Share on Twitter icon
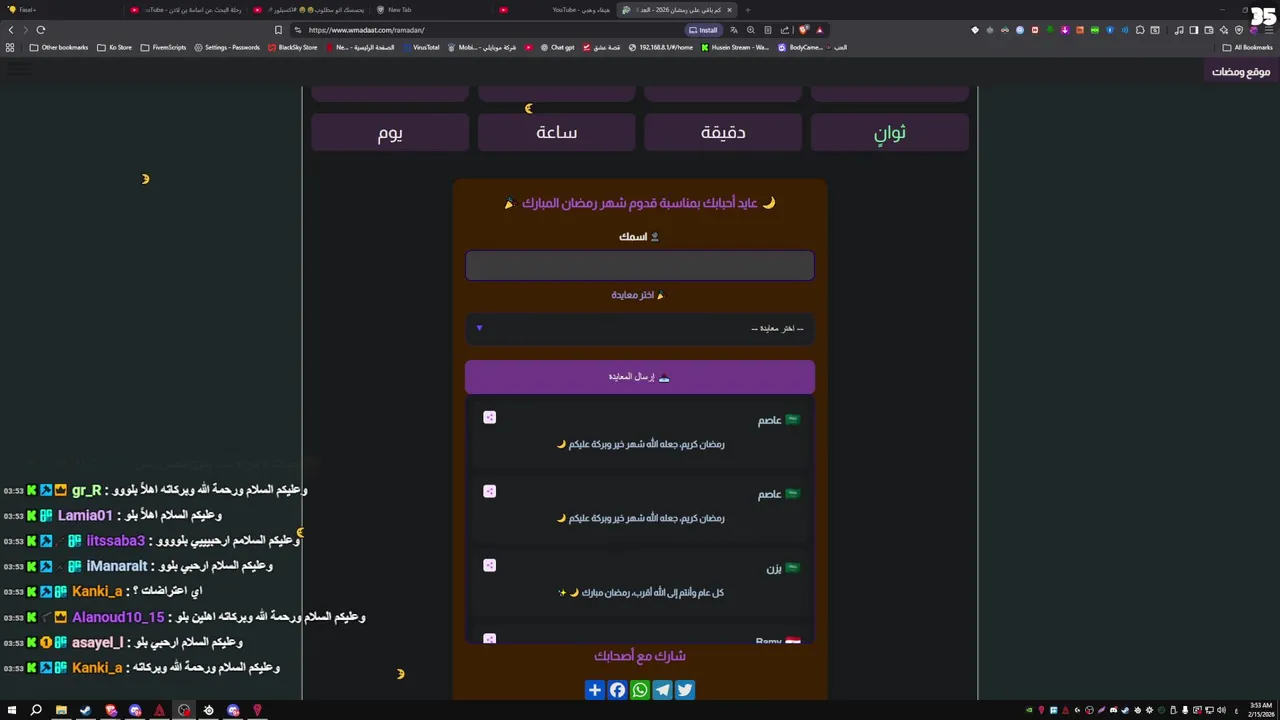1280x720 pixels. [685, 690]
